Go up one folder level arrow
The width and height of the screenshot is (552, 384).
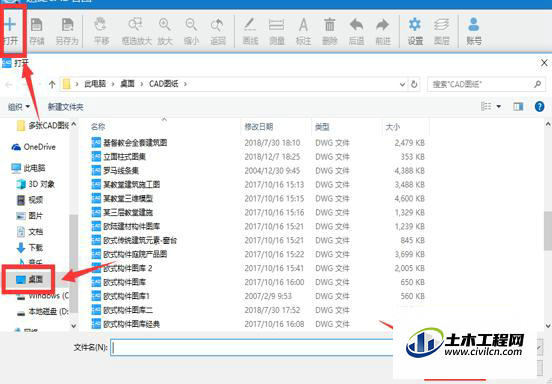[52, 84]
